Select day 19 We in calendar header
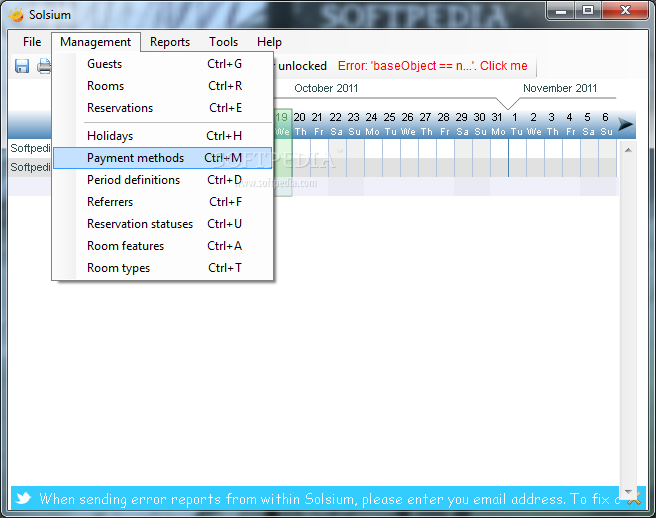 (282, 124)
